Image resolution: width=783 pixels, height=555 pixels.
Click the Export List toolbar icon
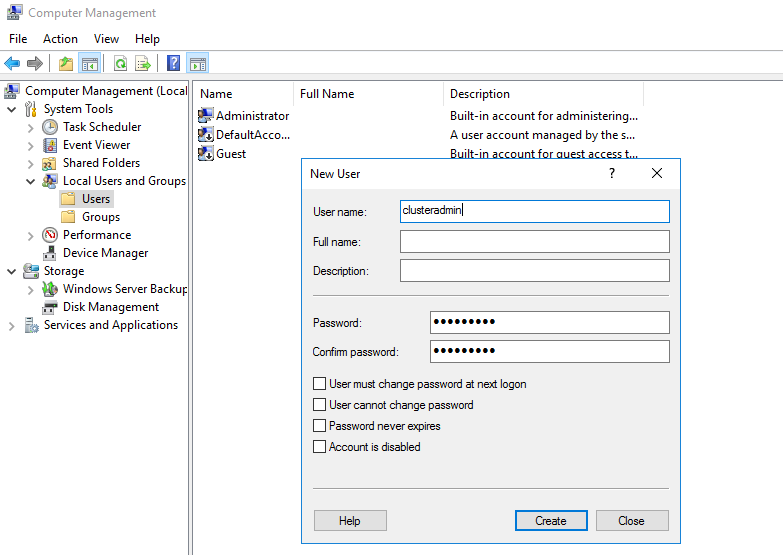pos(143,64)
